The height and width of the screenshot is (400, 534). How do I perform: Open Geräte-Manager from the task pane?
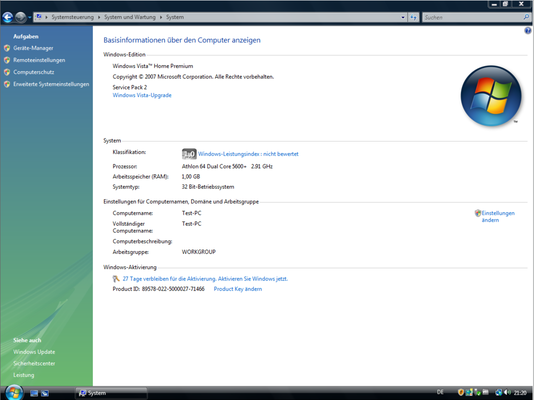click(33, 48)
